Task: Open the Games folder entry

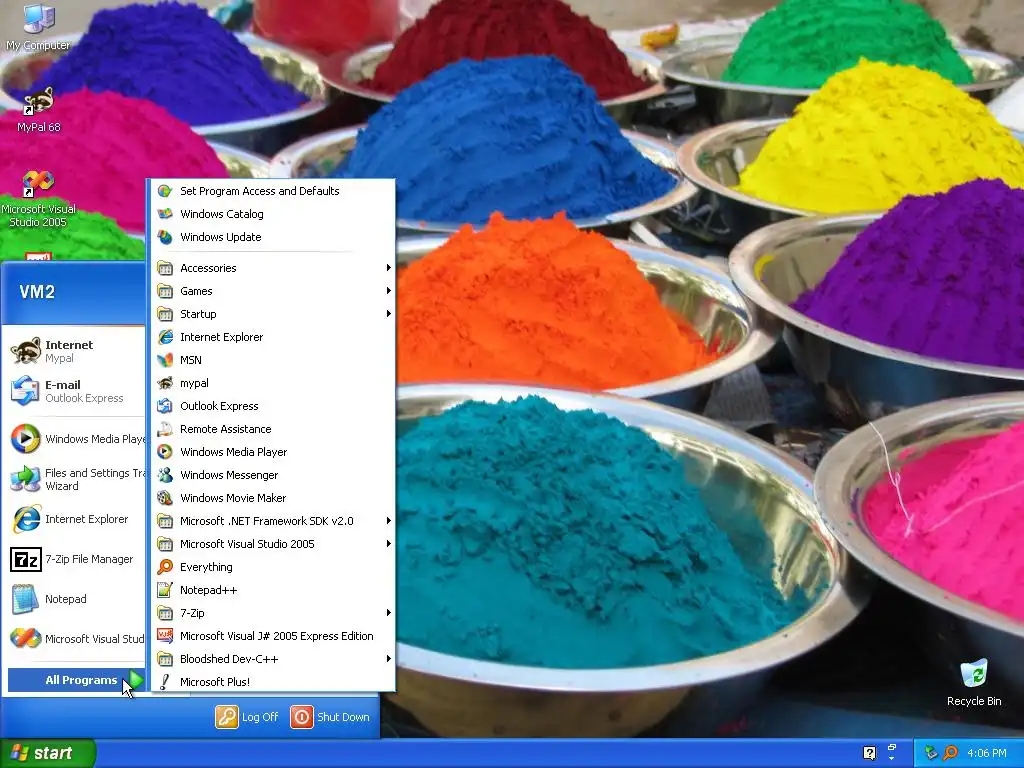Action: [x=274, y=291]
